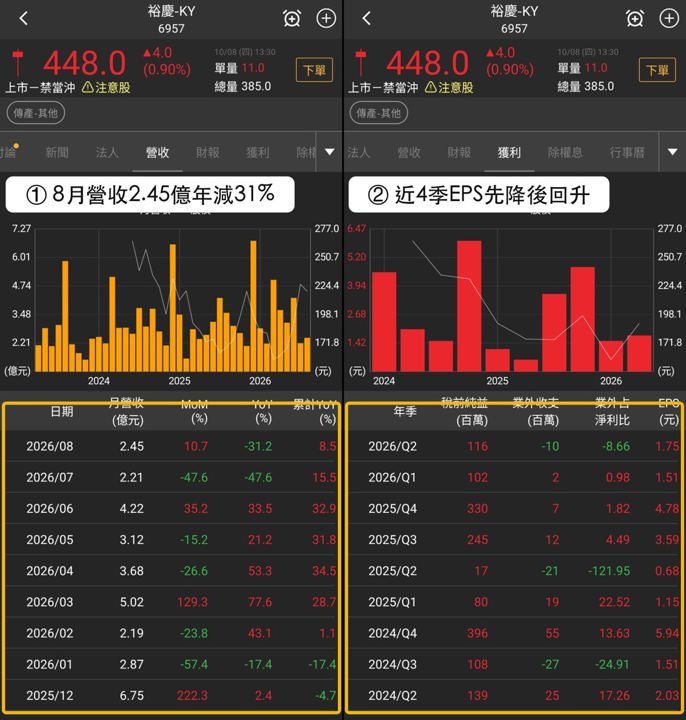Tap the tallest orange revenue bar
686x720 pixels.
point(253,306)
